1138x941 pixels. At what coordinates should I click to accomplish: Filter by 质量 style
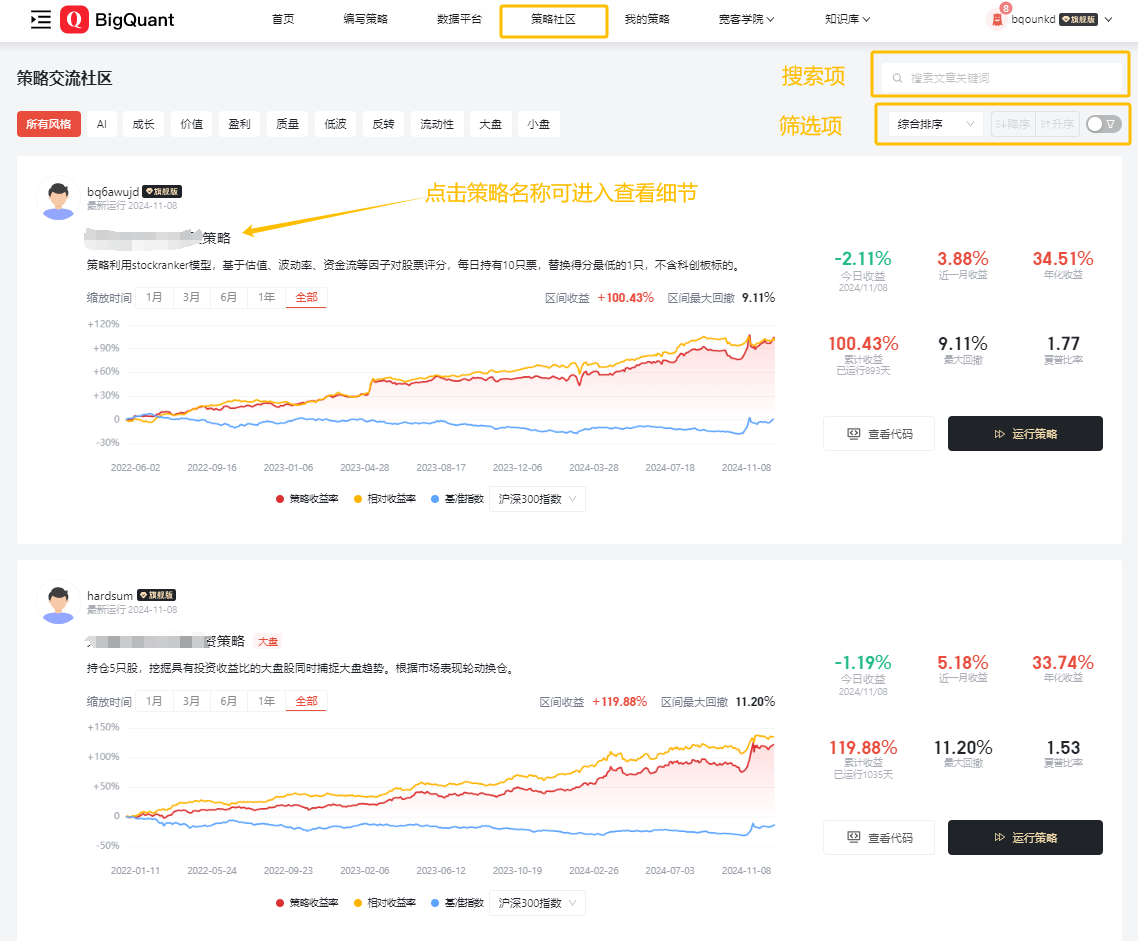click(287, 124)
